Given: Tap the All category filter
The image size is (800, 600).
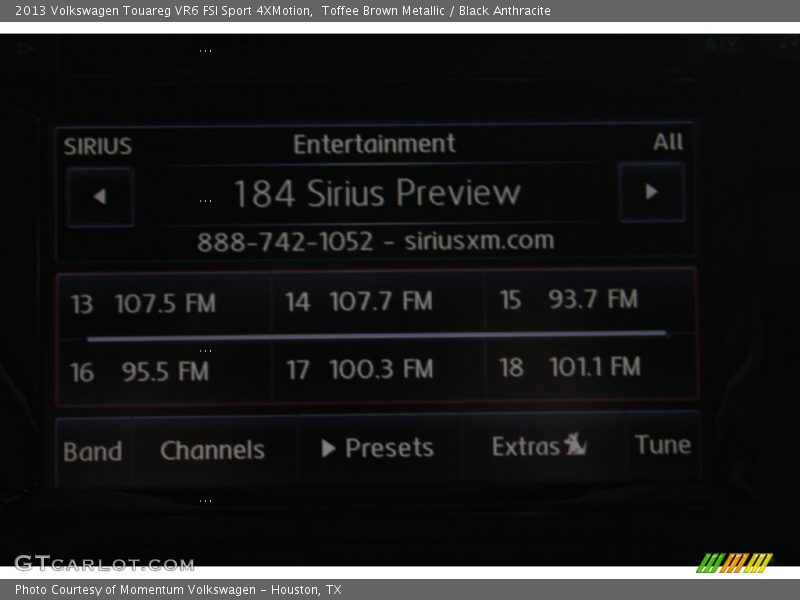Looking at the screenshot, I should [x=668, y=142].
